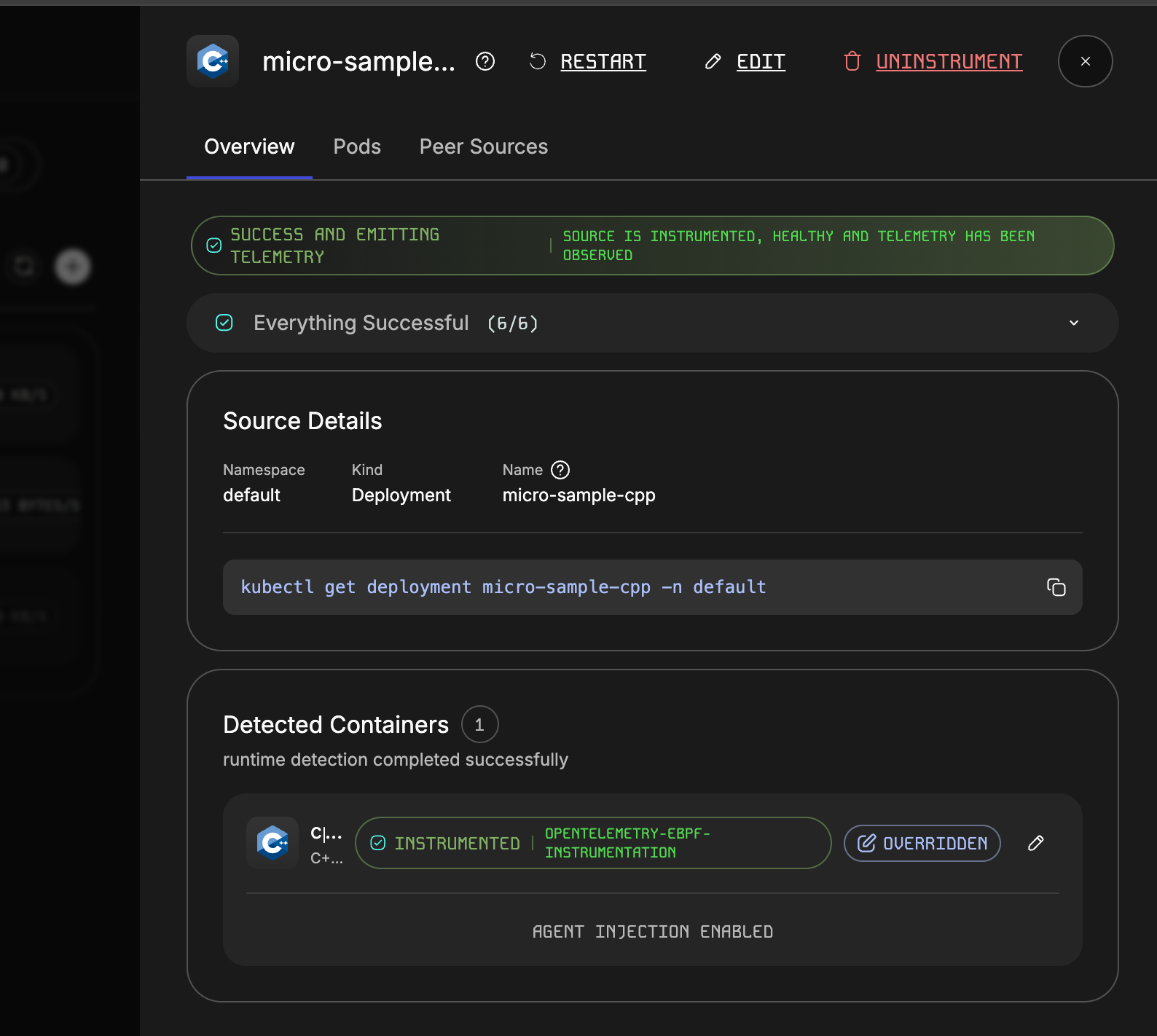Click the INSTRUMENTED status label

pyautogui.click(x=458, y=843)
